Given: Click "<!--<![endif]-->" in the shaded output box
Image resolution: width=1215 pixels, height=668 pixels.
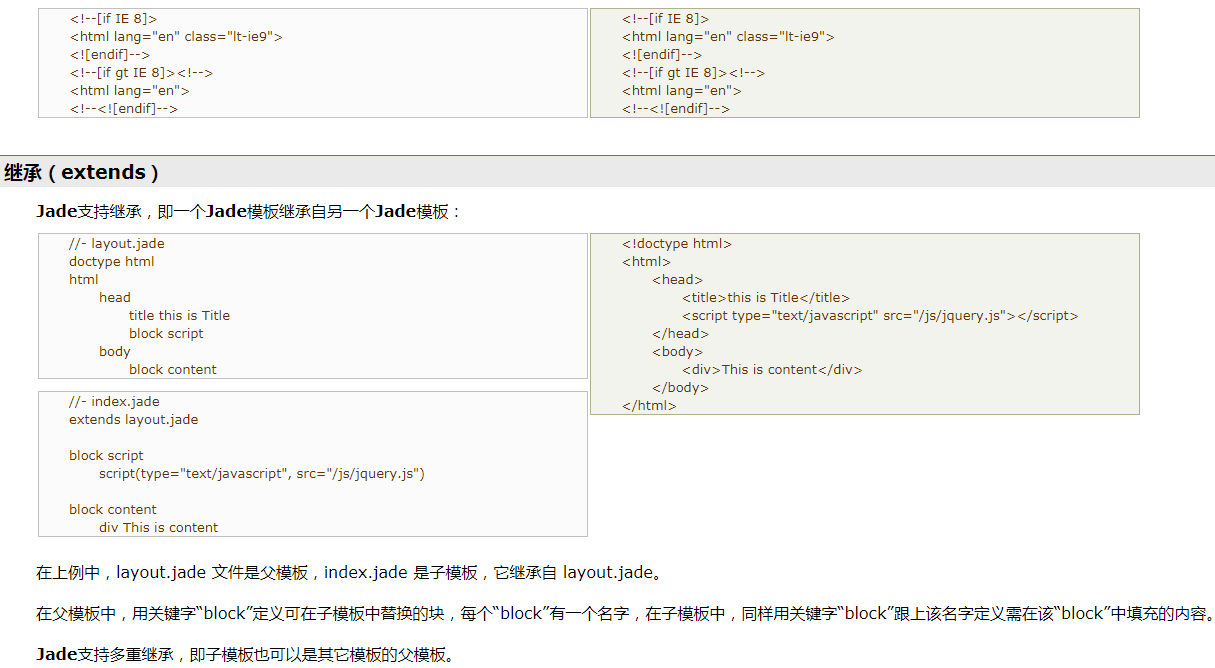Looking at the screenshot, I should [676, 108].
